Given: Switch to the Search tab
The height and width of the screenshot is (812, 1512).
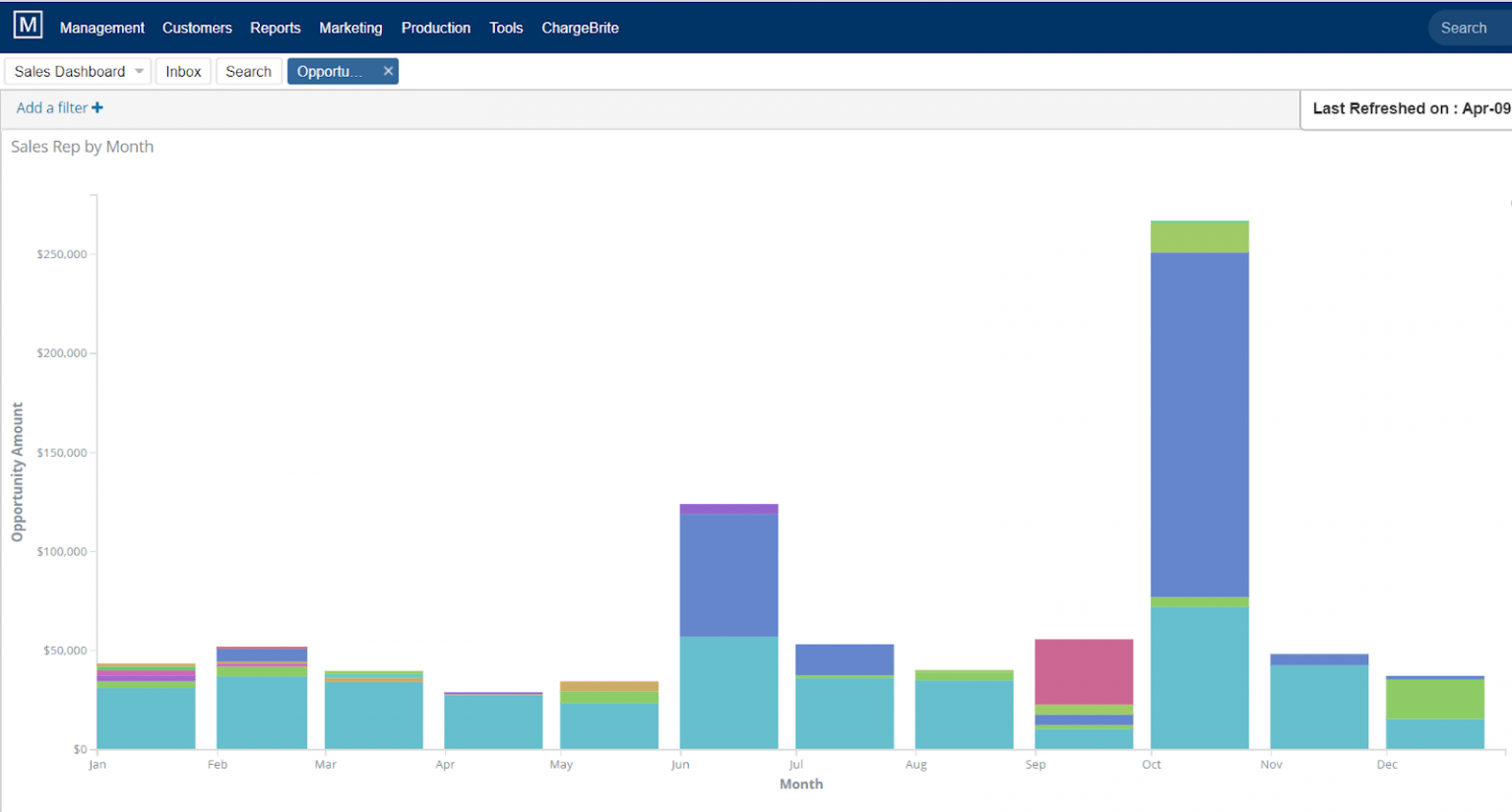Looking at the screenshot, I should click(248, 71).
